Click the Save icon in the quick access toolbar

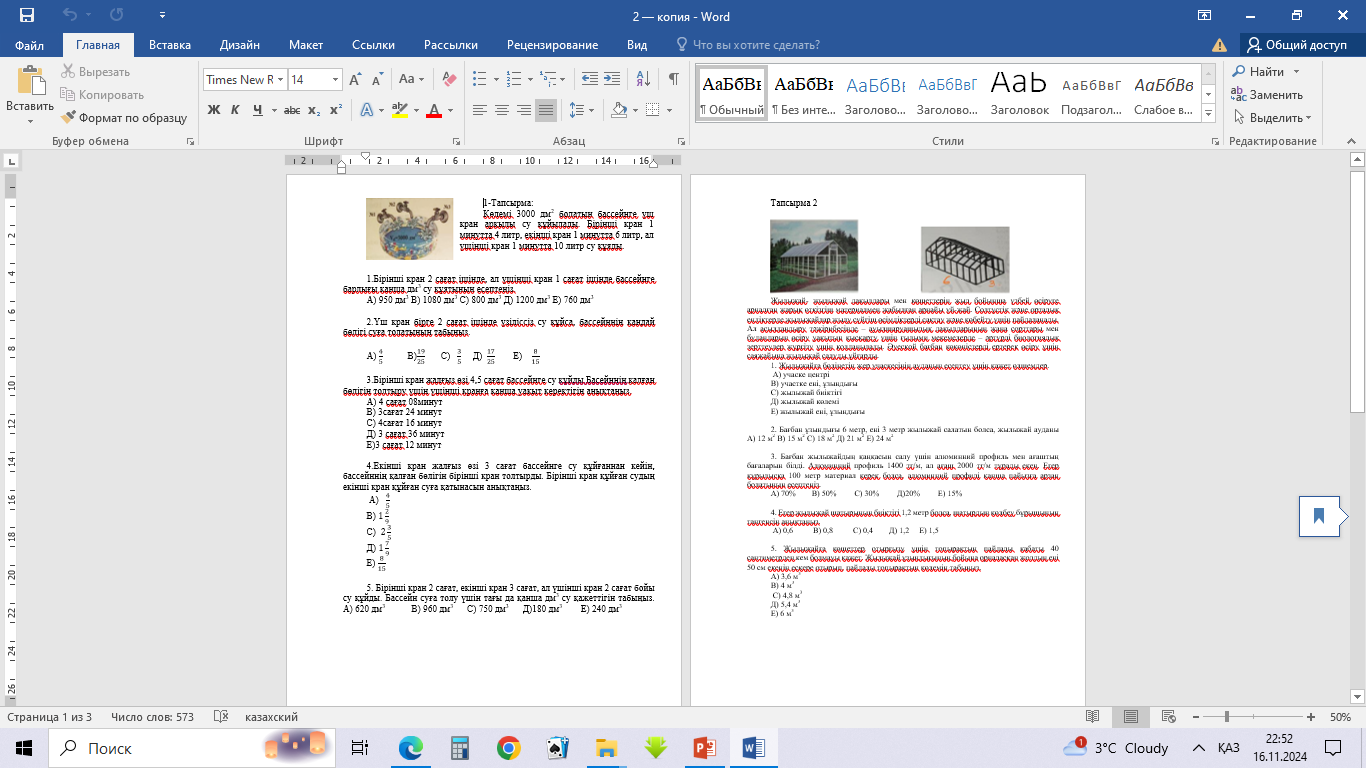point(27,16)
